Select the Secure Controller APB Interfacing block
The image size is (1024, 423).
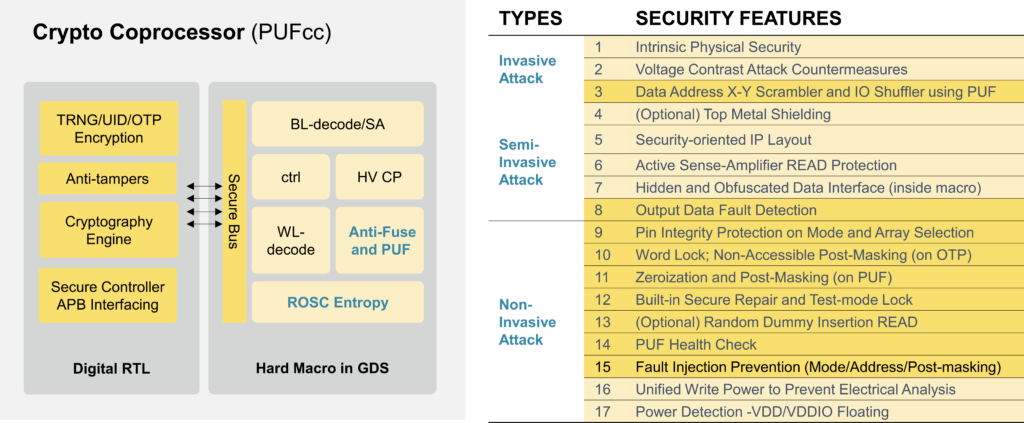pos(108,295)
